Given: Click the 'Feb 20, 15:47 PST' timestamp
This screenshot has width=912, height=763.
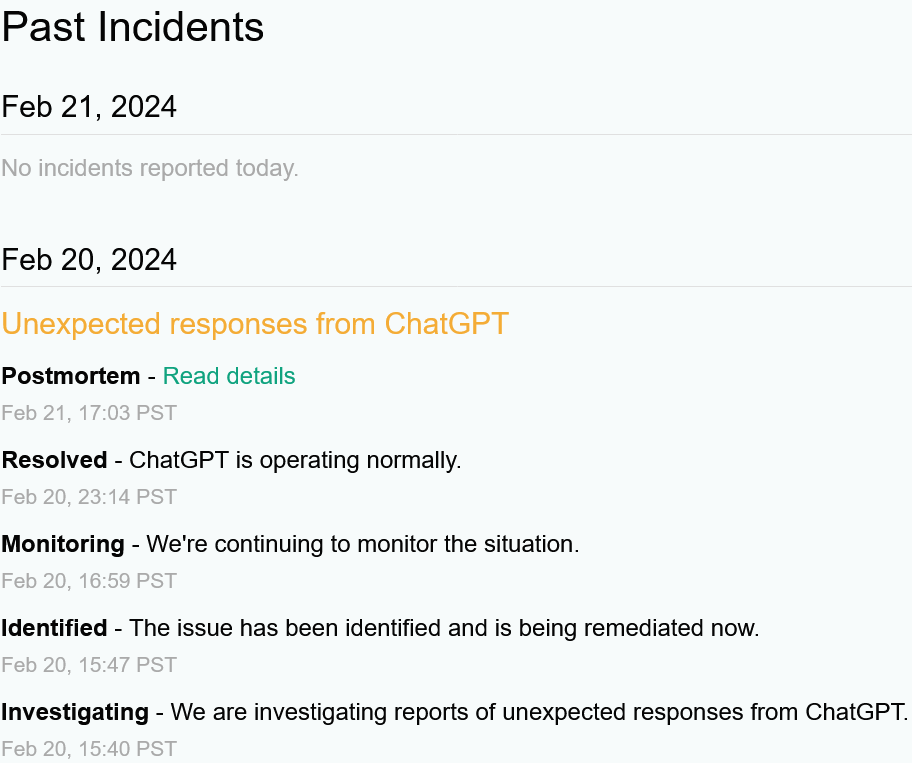Looking at the screenshot, I should (89, 665).
